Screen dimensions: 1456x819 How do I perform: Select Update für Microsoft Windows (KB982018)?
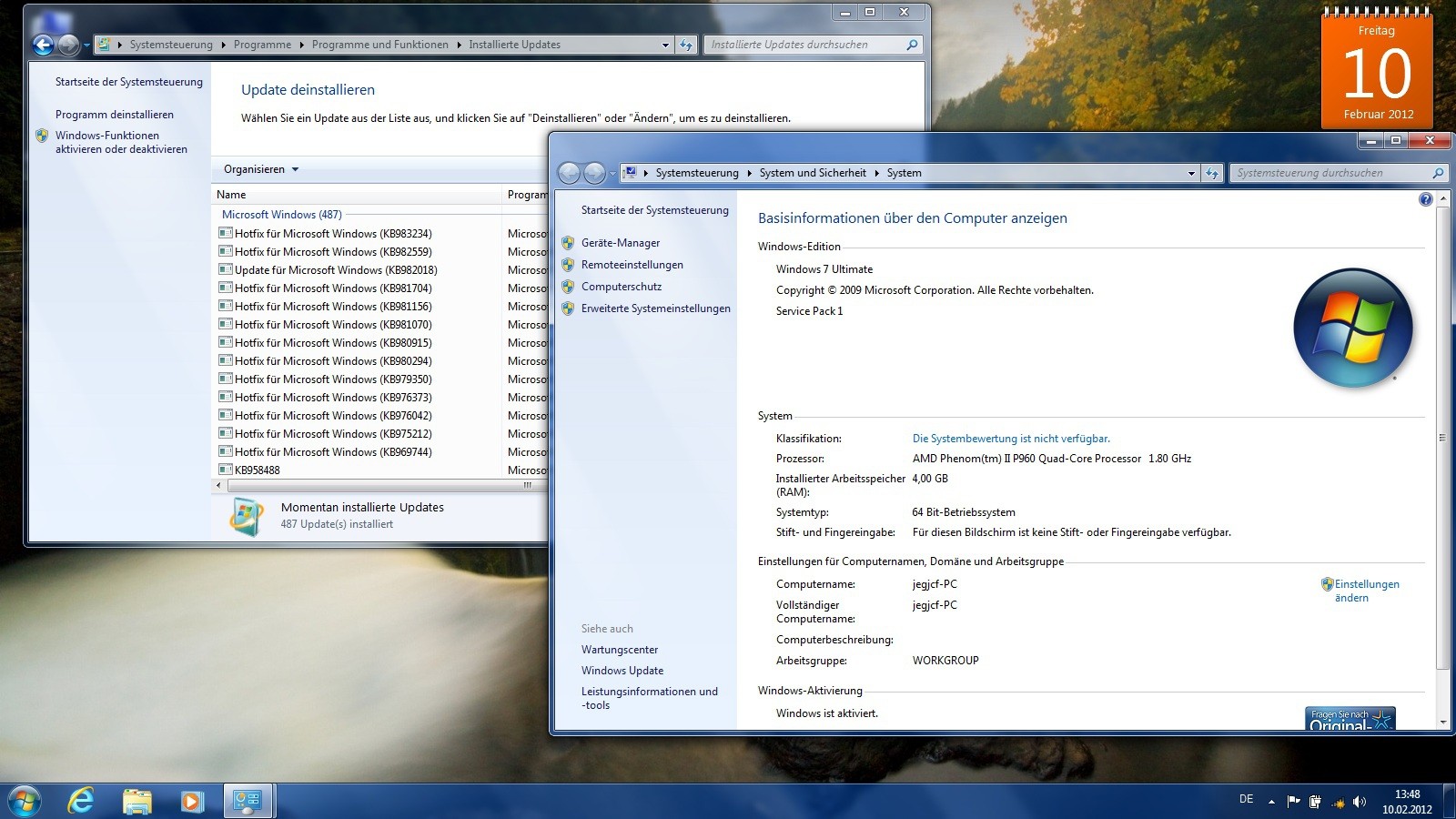336,270
